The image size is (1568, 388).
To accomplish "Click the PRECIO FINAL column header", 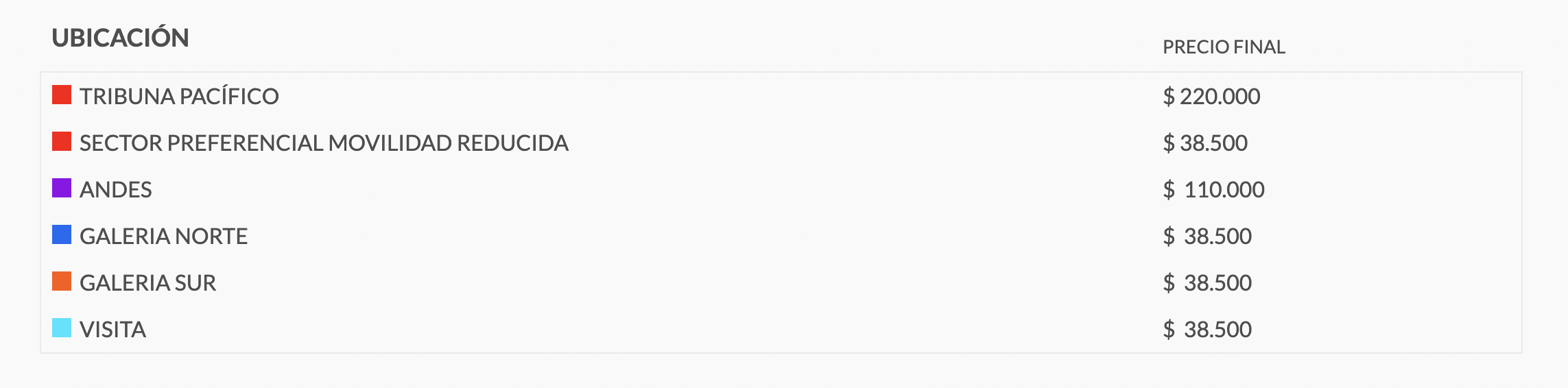I will pos(1224,47).
